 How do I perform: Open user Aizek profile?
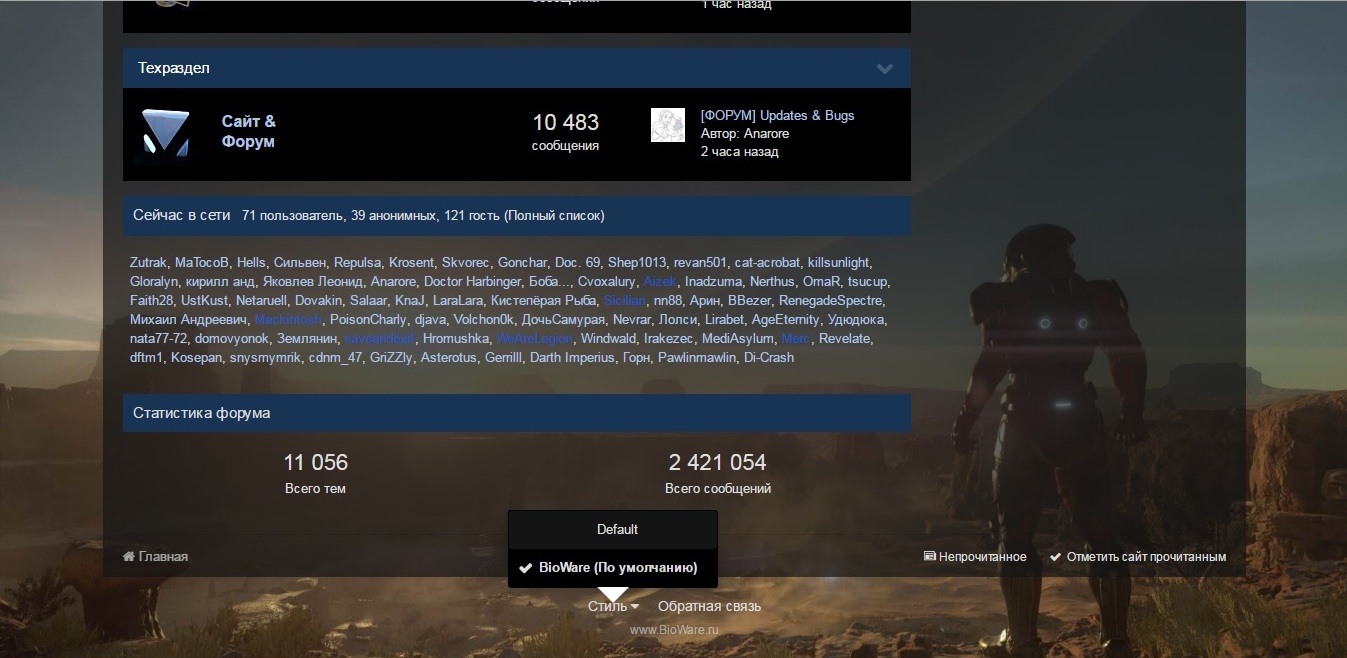(659, 282)
